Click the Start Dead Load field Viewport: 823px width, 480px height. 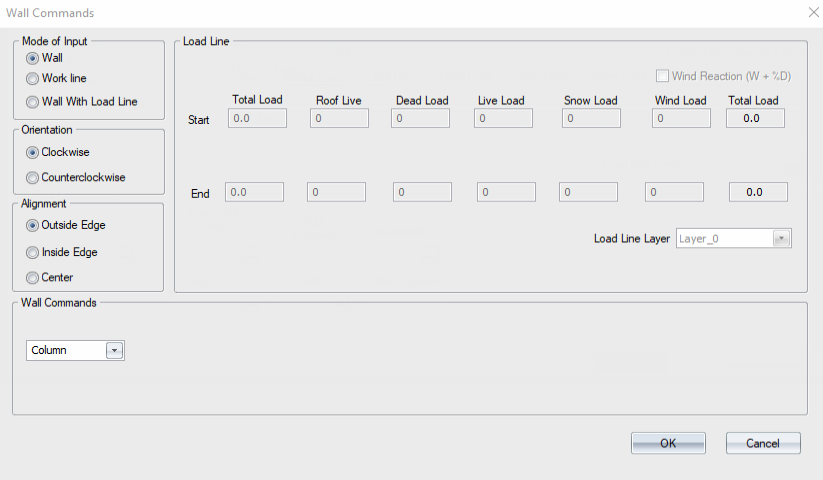click(420, 118)
